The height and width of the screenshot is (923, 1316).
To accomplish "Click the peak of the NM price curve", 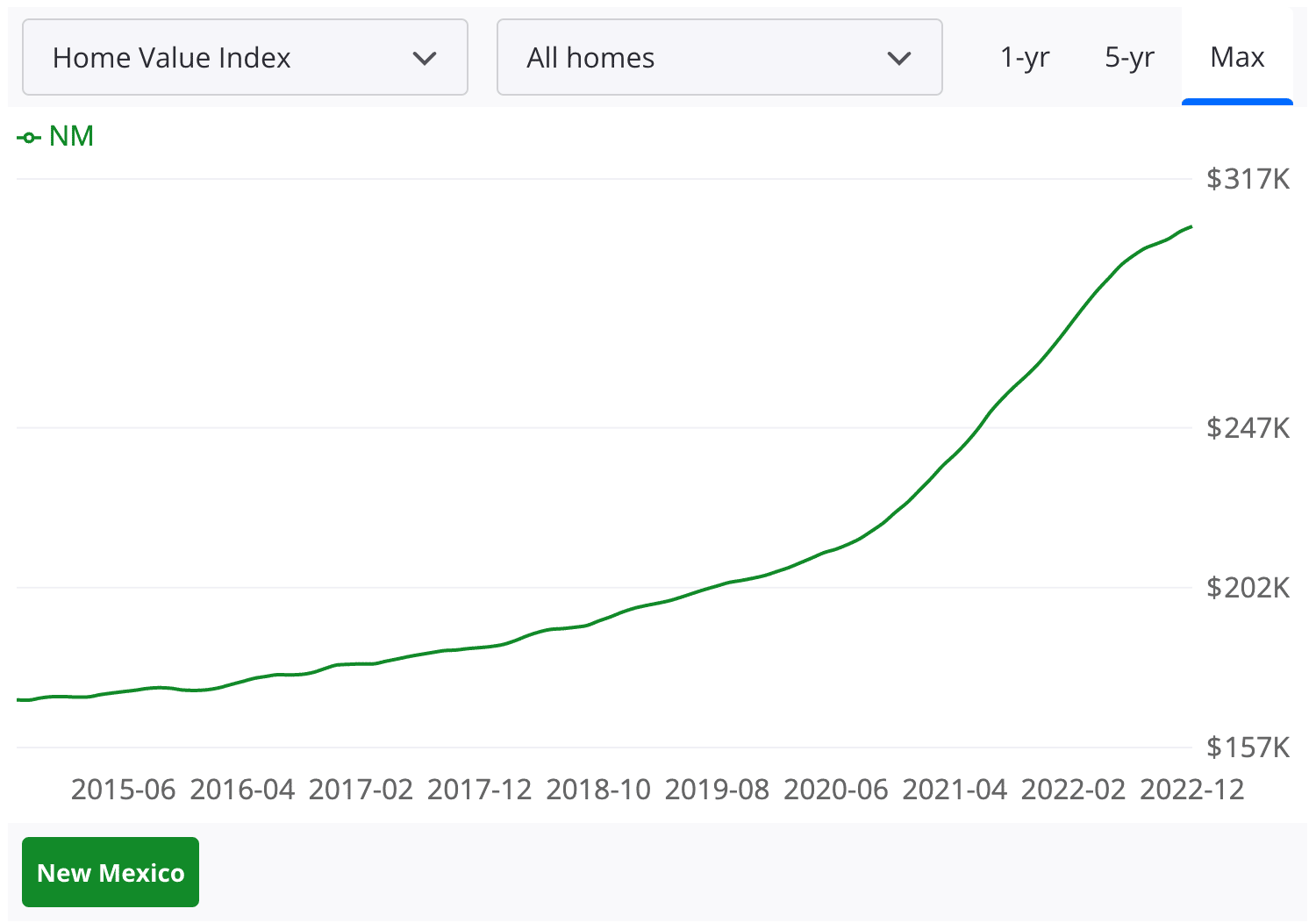I will coord(1189,228).
